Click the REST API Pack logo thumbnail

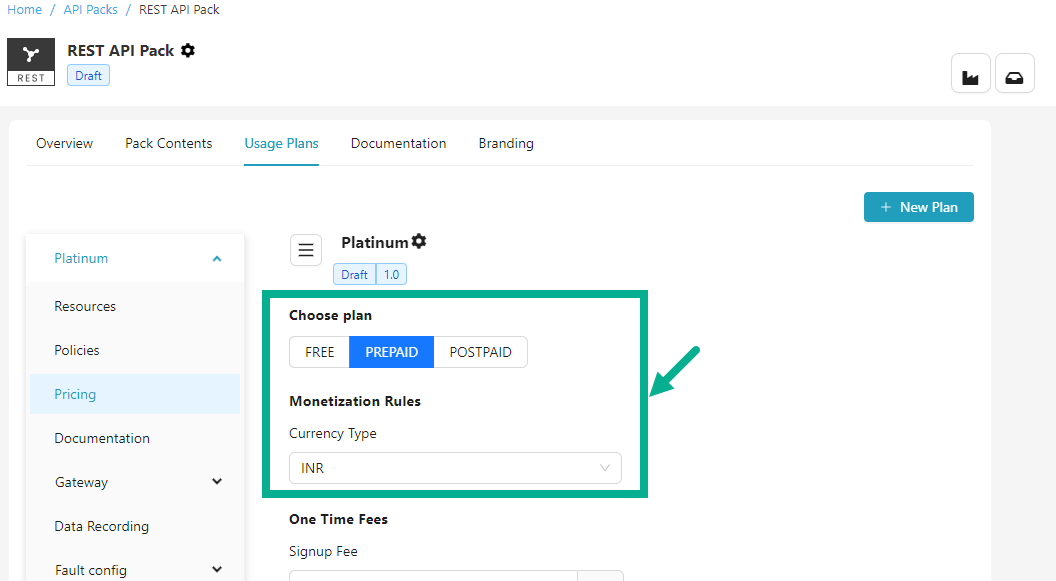[x=31, y=61]
